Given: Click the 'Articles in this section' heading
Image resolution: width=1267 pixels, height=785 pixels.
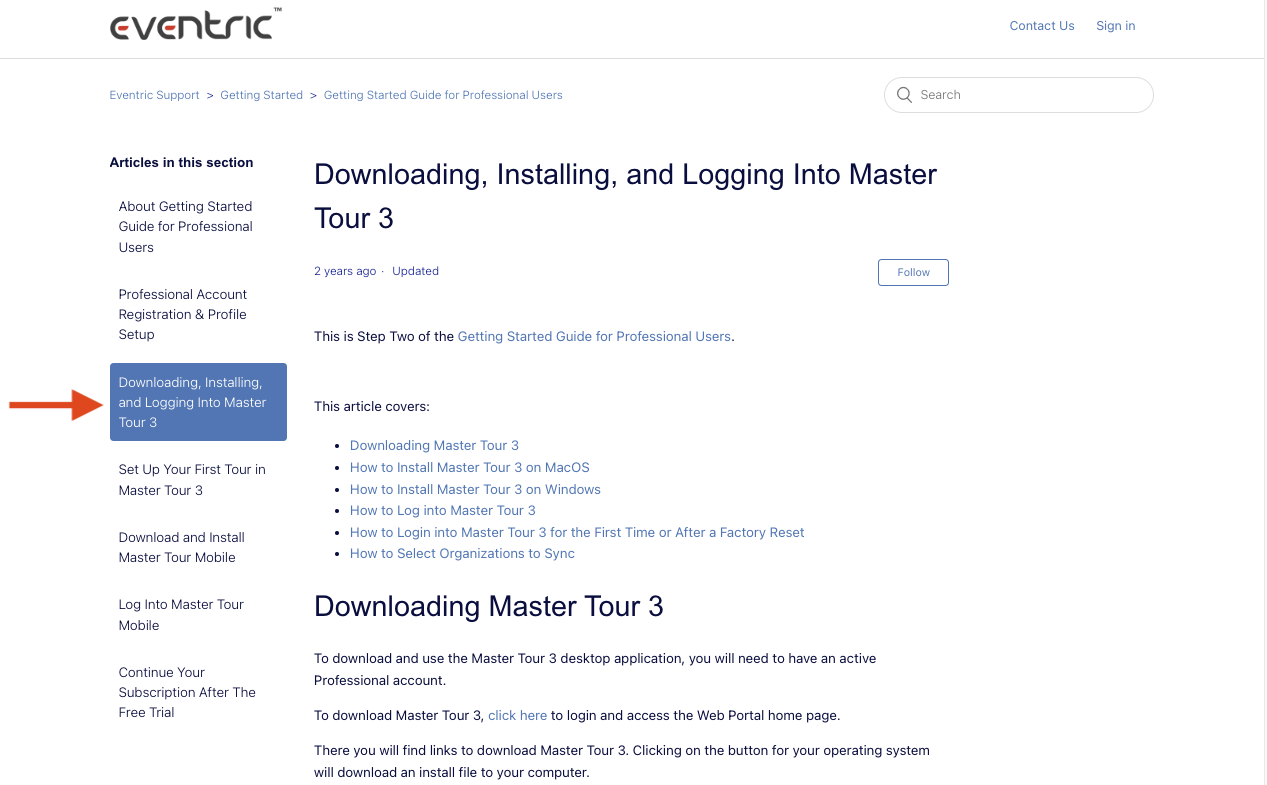Looking at the screenshot, I should click(181, 163).
